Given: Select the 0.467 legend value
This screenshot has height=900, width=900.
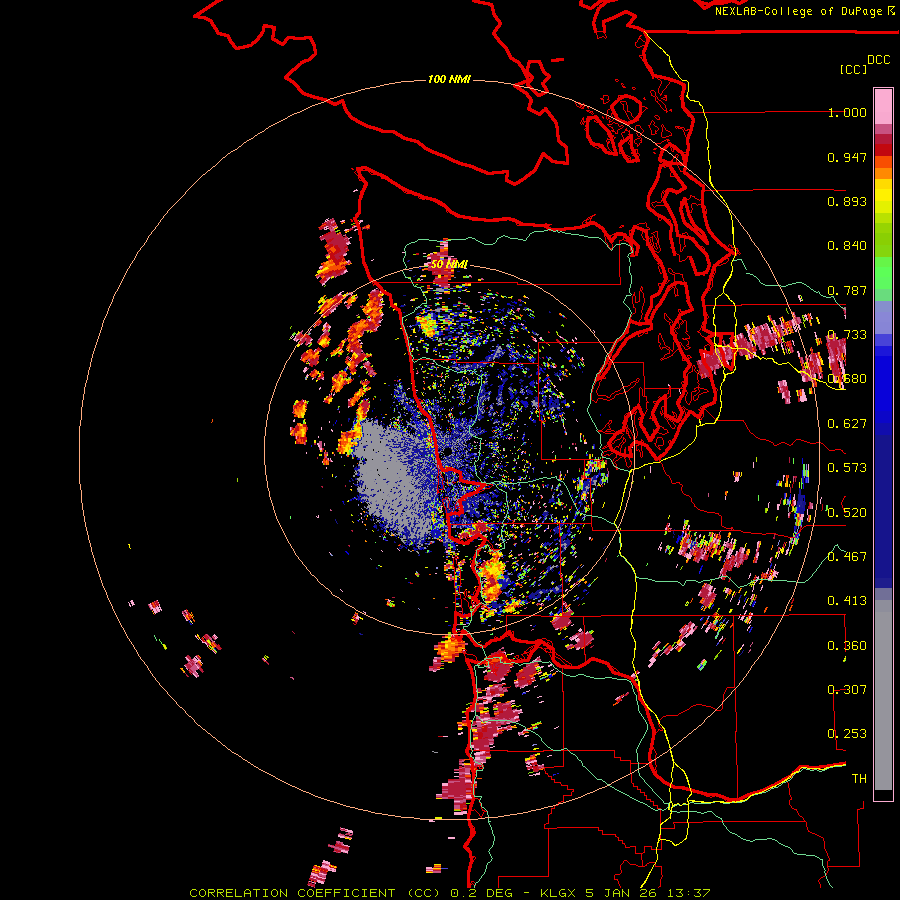Looking at the screenshot, I should pyautogui.click(x=847, y=557).
